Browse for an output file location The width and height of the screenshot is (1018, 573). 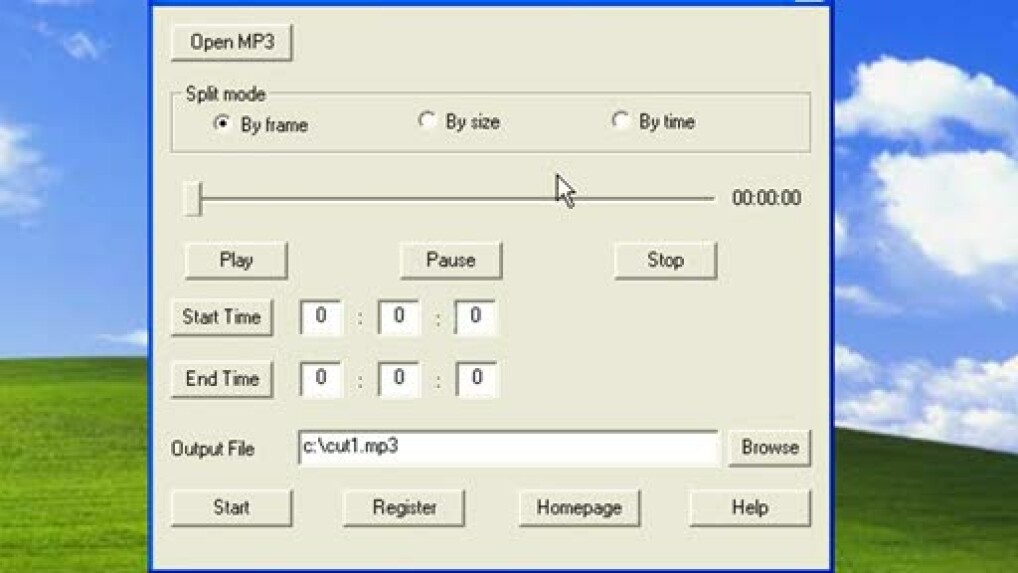769,447
